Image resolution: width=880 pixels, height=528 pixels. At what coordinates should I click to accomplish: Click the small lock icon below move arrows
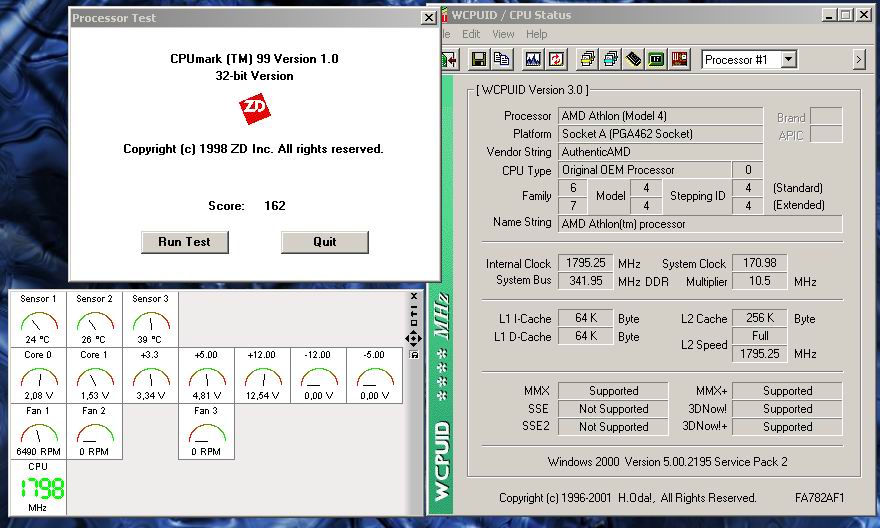click(414, 355)
